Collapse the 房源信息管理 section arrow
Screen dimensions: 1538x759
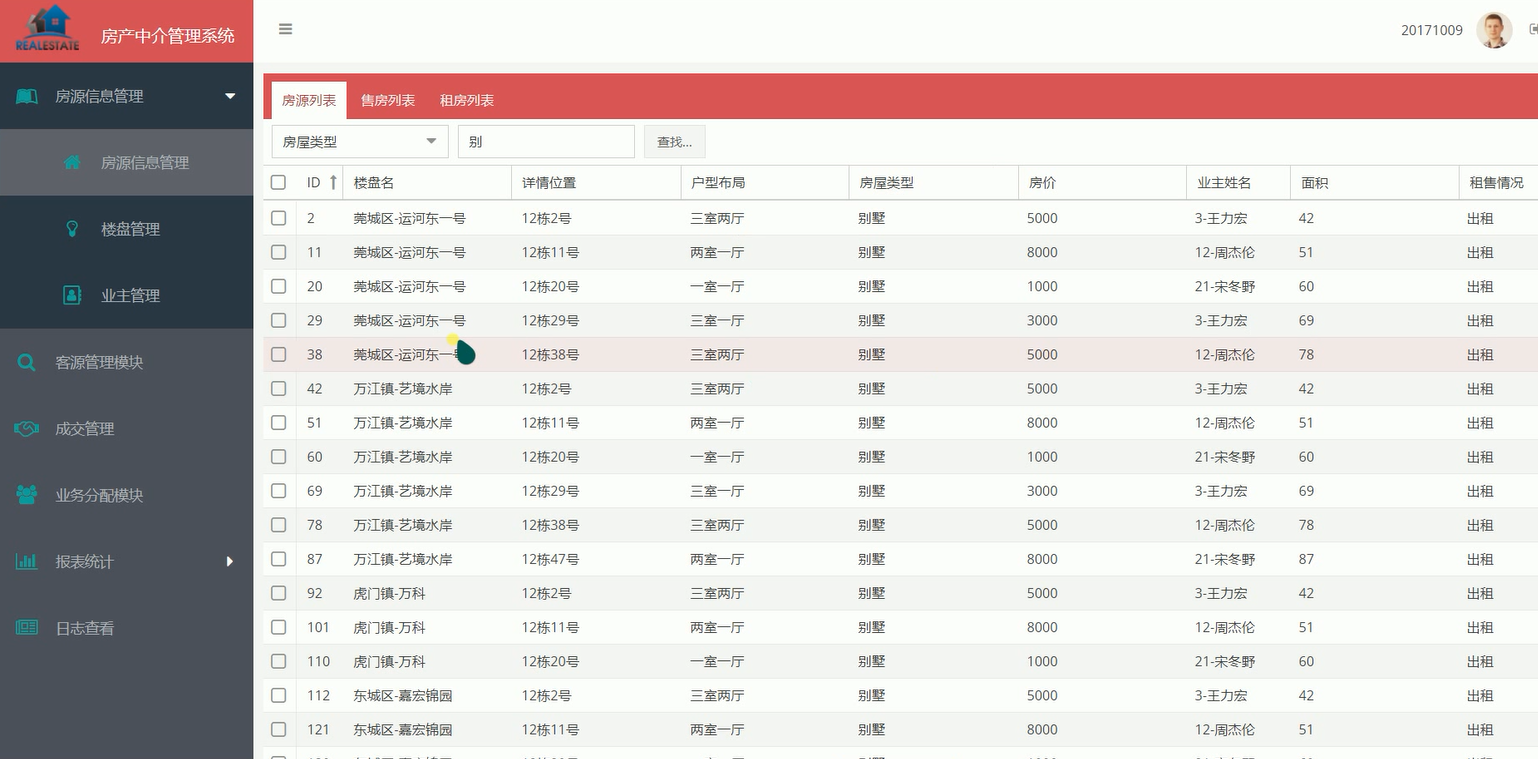(x=230, y=96)
